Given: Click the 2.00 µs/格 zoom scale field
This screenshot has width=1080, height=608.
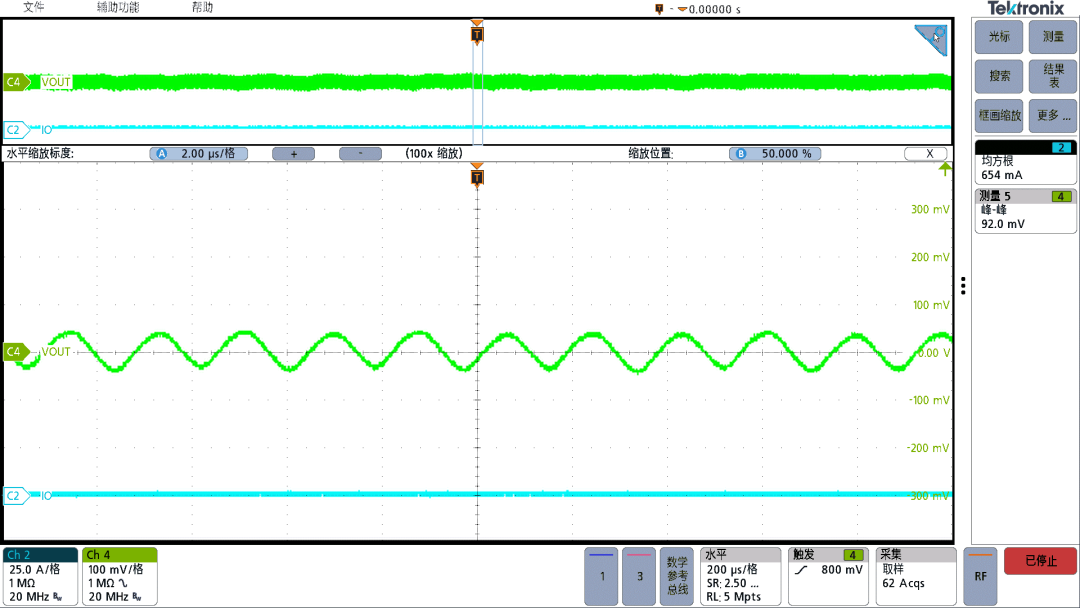Looking at the screenshot, I should 199,154.
